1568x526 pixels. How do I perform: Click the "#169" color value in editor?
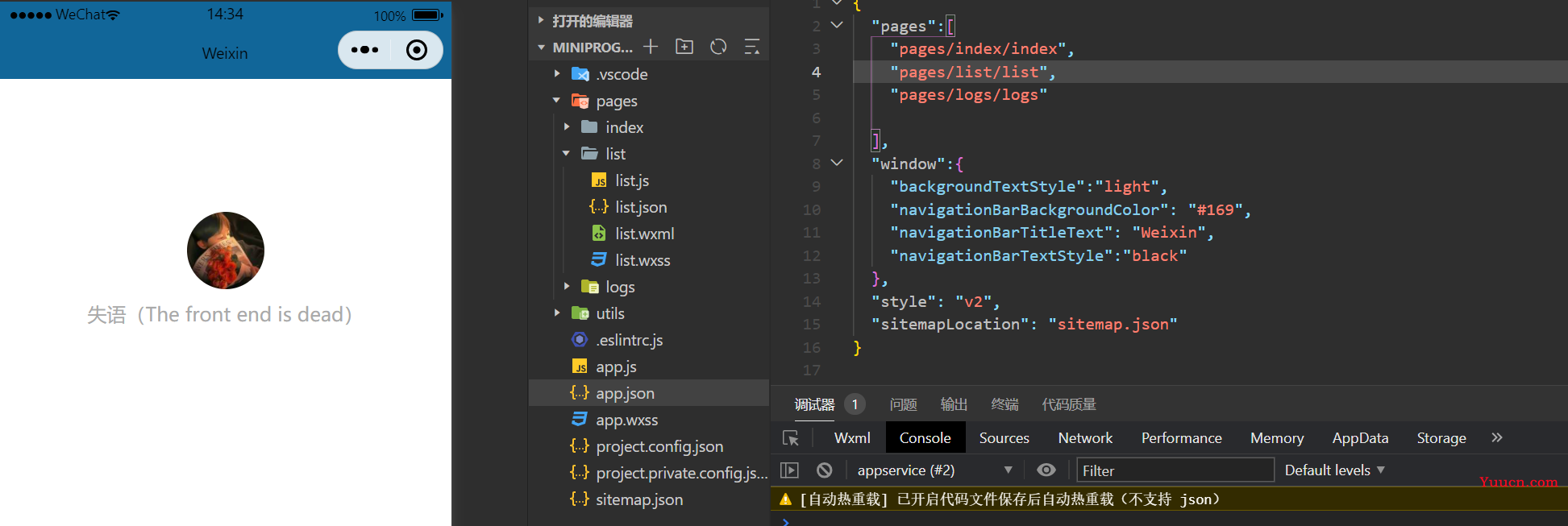coord(1215,209)
